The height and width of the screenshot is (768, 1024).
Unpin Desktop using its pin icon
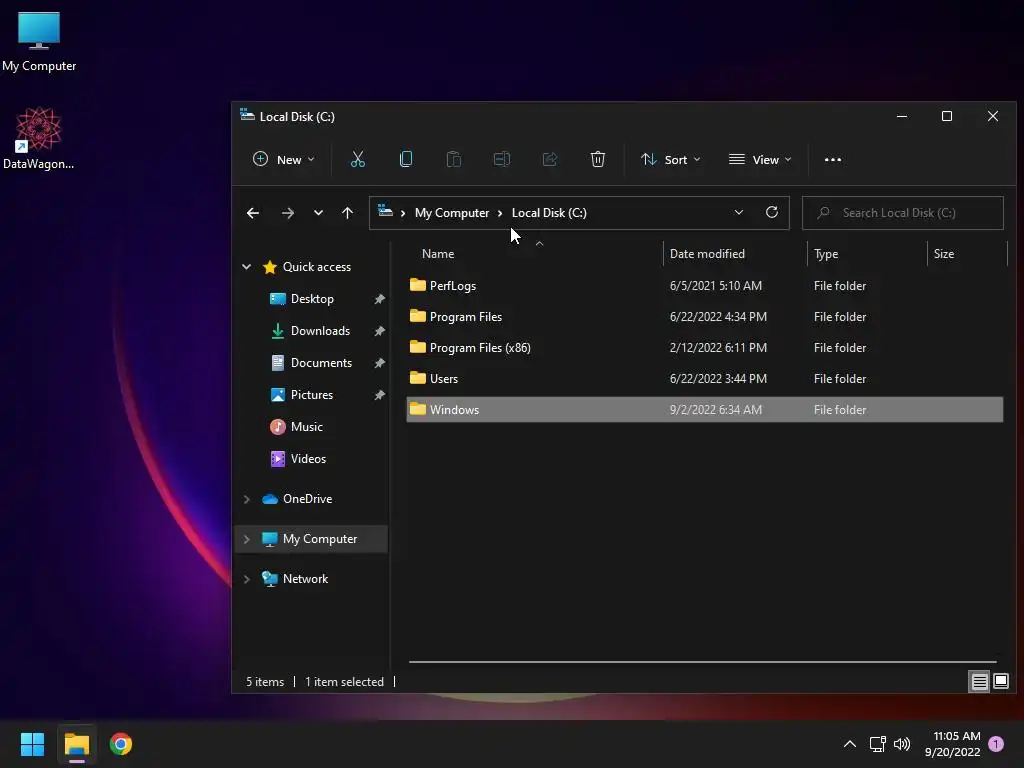point(379,299)
